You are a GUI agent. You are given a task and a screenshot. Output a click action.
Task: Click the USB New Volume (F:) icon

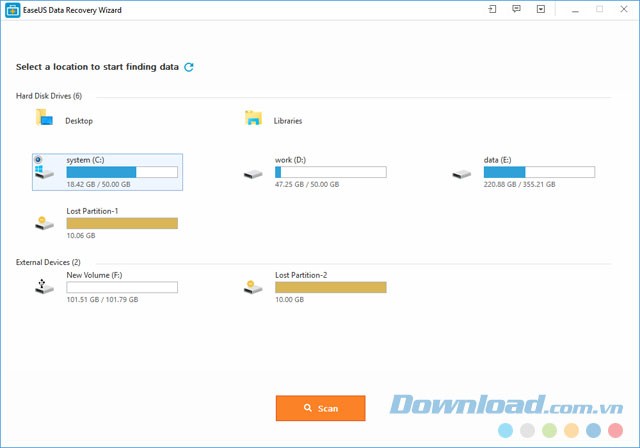point(44,287)
